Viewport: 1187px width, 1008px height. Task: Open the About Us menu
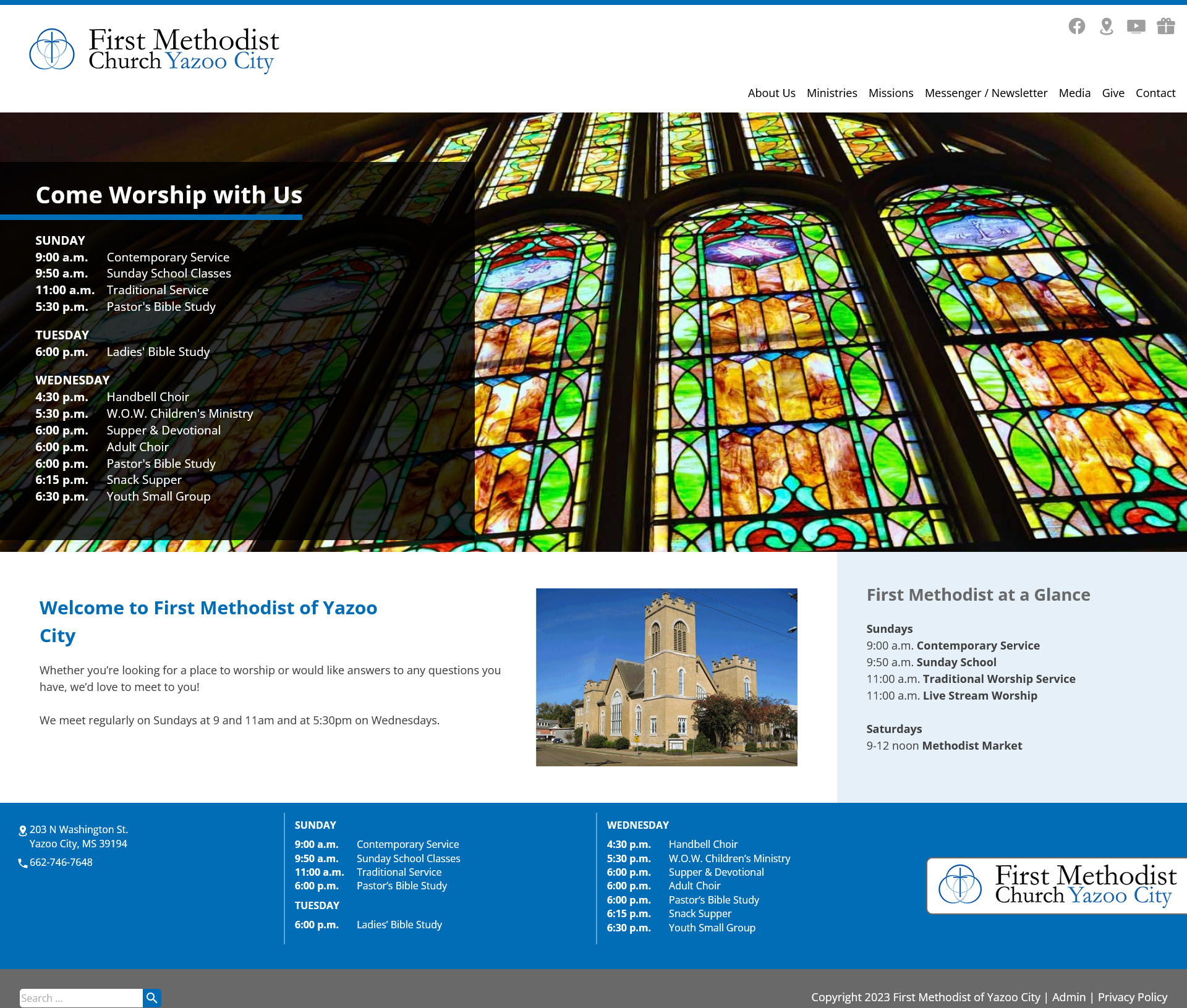pyautogui.click(x=771, y=93)
